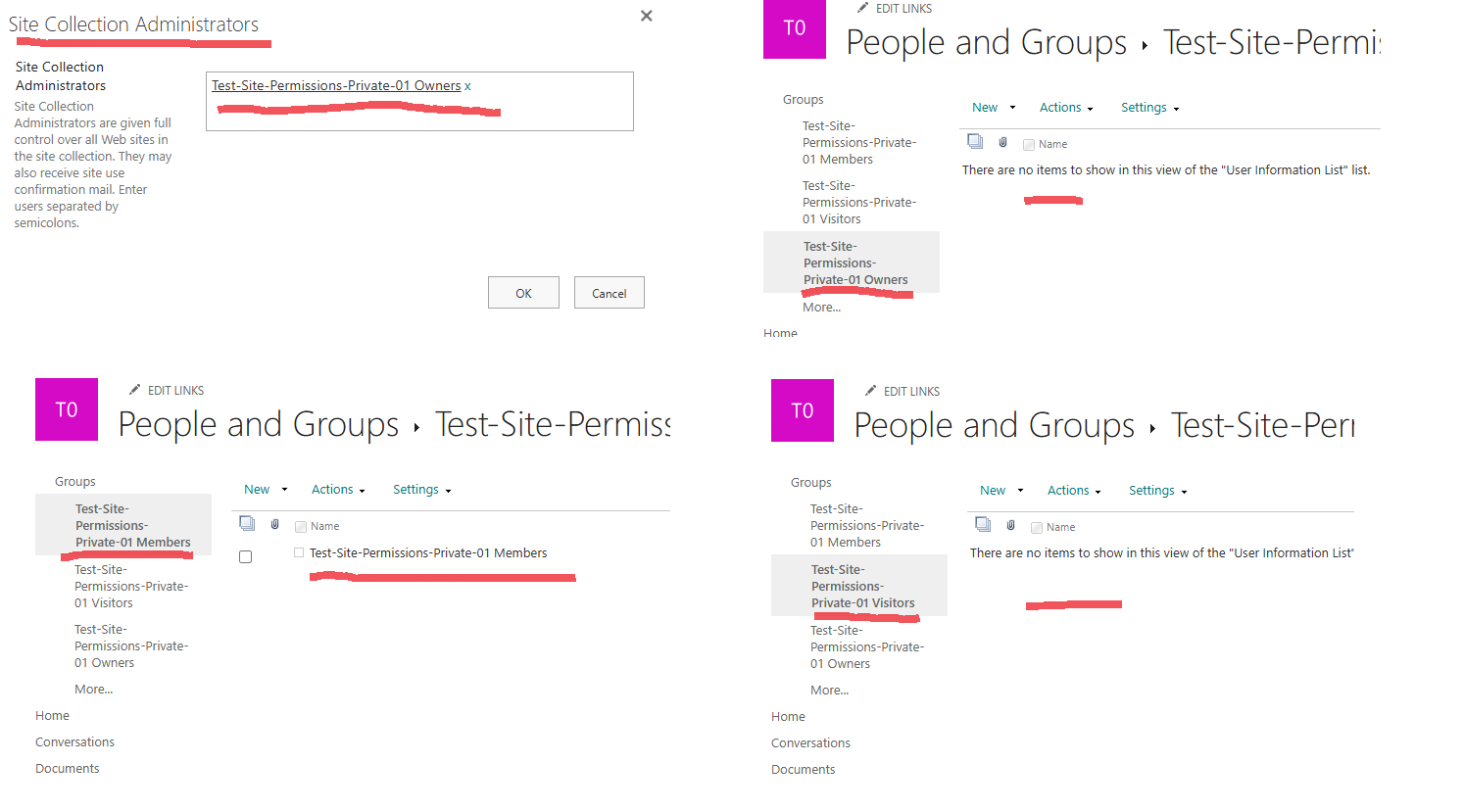Open Documents in the Visitors-highlighted view
Image resolution: width=1464 pixels, height=812 pixels.
[803, 769]
